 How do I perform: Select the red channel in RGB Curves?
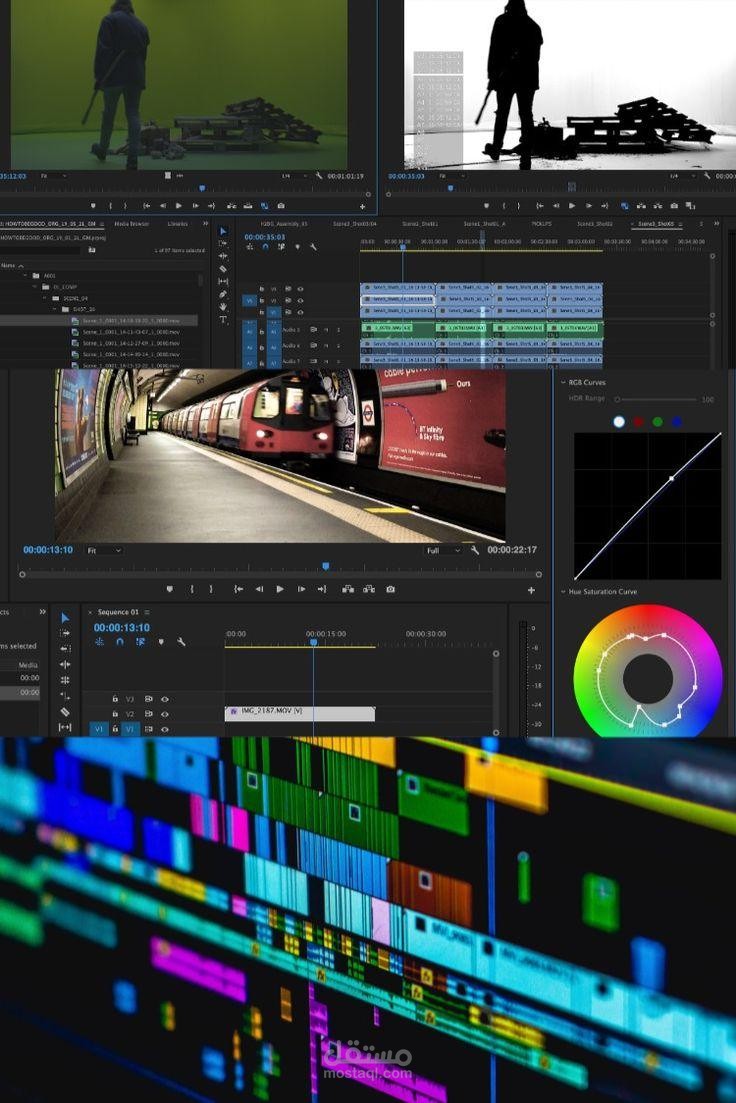[x=638, y=421]
